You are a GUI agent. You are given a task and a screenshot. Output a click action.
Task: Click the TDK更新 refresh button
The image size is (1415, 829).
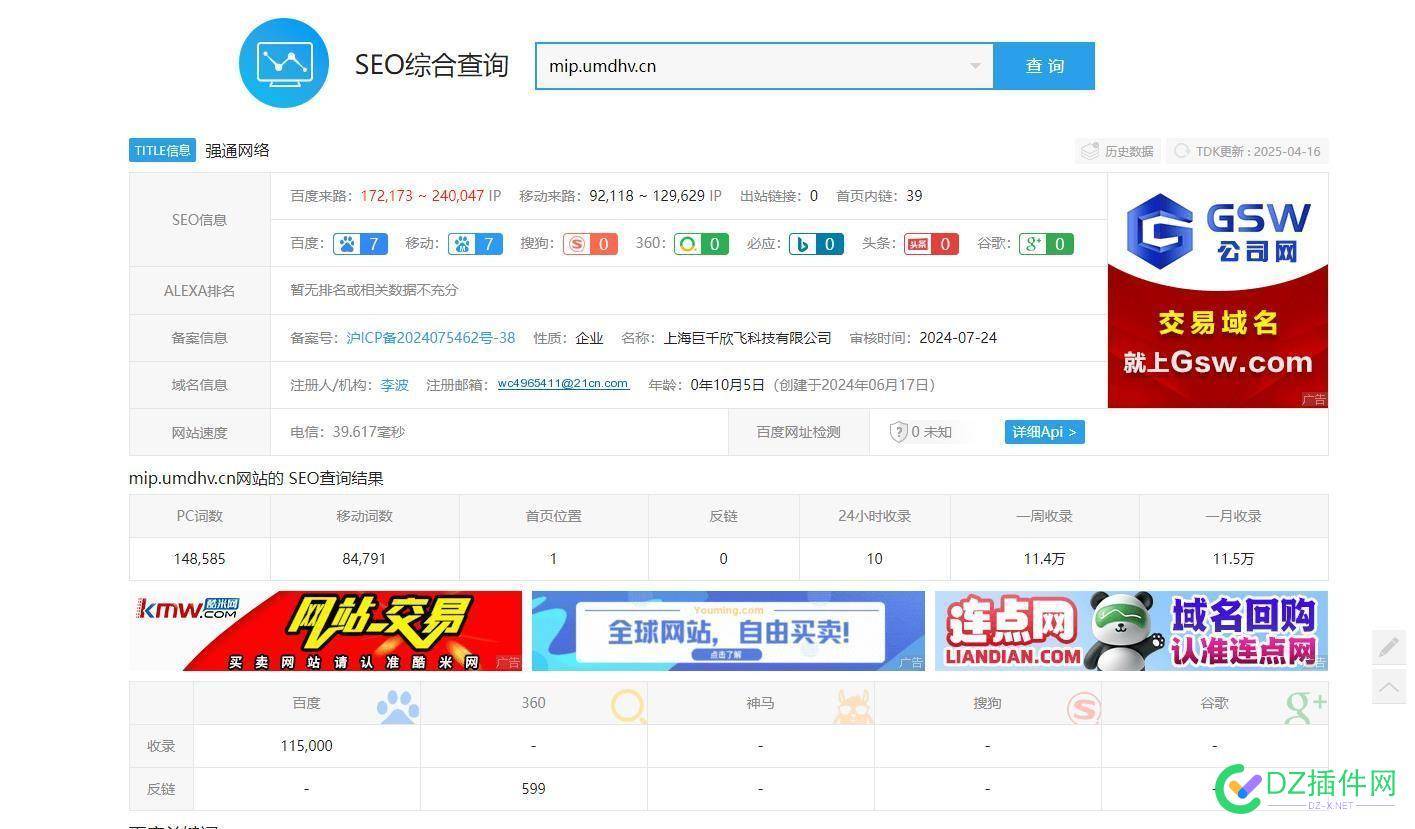(1247, 151)
